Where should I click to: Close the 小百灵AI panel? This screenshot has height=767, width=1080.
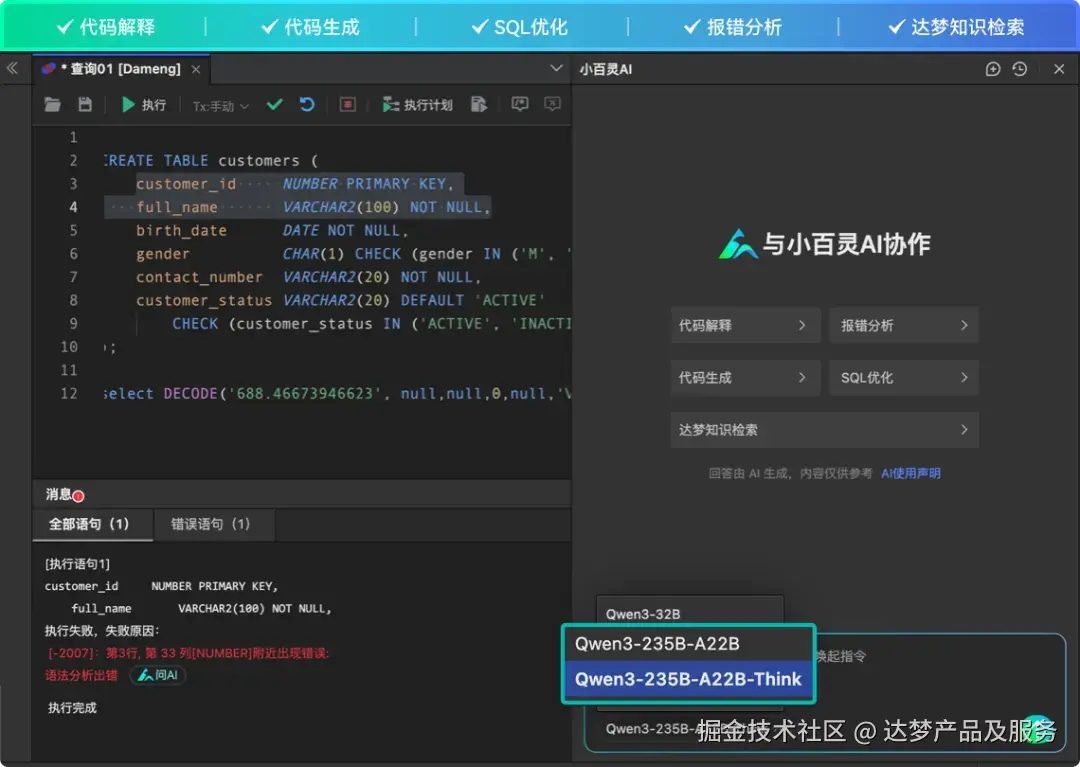[1059, 69]
